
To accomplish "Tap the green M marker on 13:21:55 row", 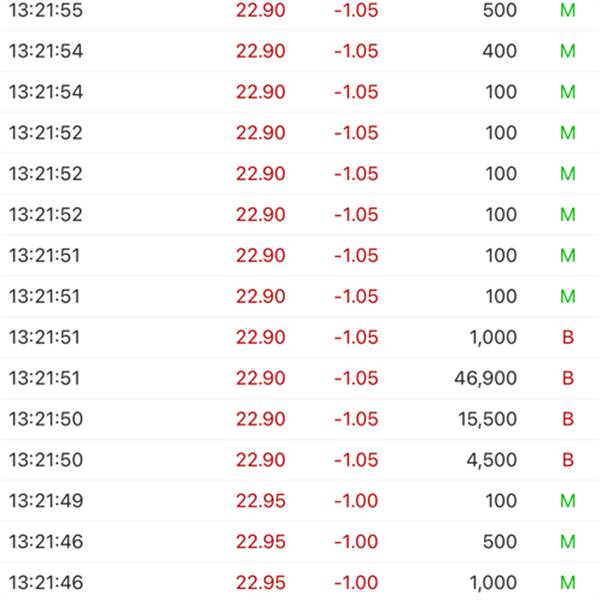I will pyautogui.click(x=568, y=10).
